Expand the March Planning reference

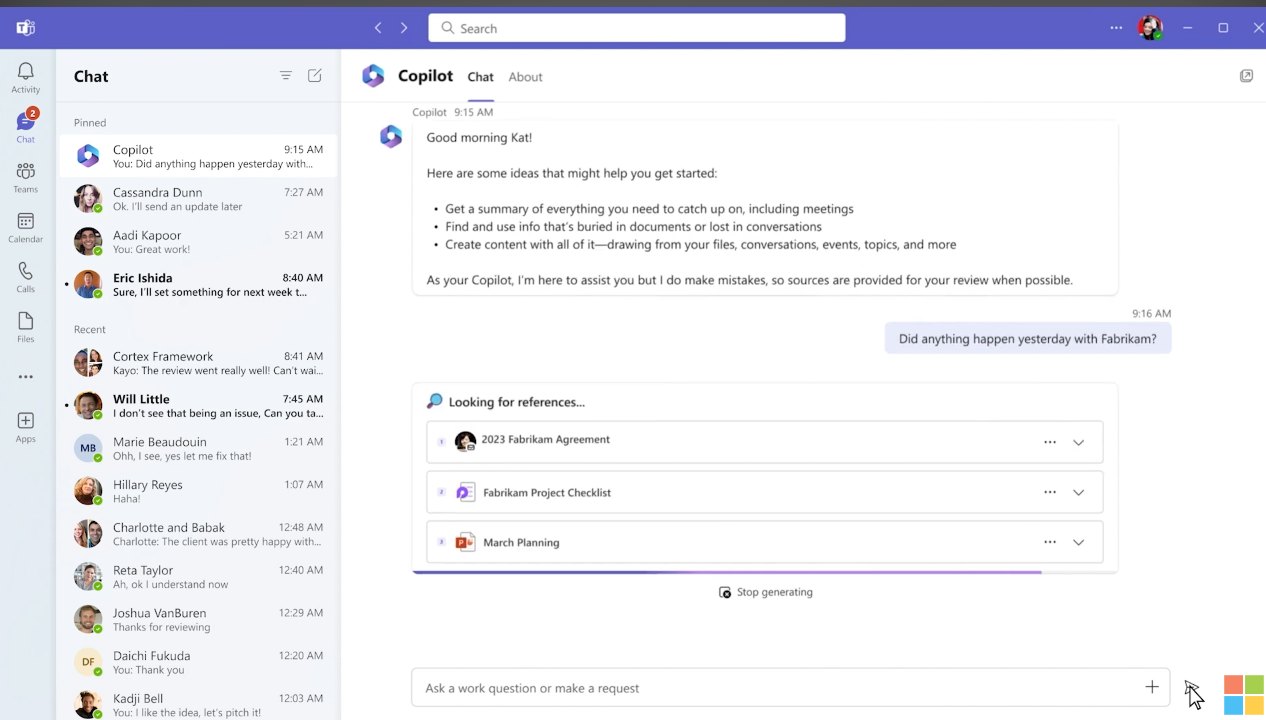(x=1078, y=542)
